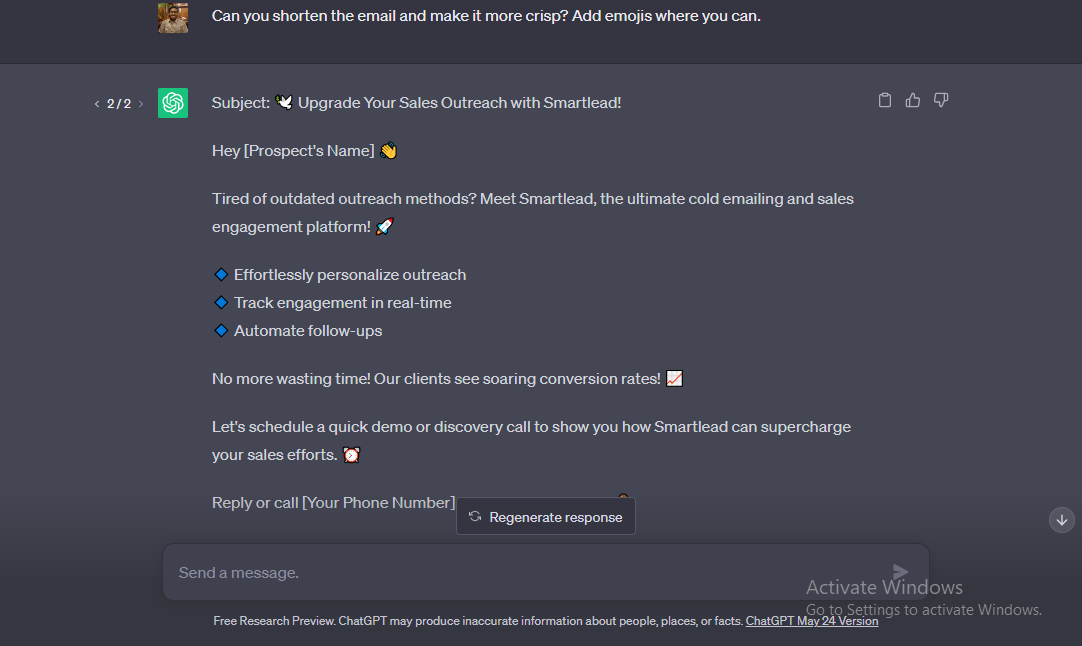View previous response version with left chevron
The height and width of the screenshot is (646, 1082).
point(95,103)
